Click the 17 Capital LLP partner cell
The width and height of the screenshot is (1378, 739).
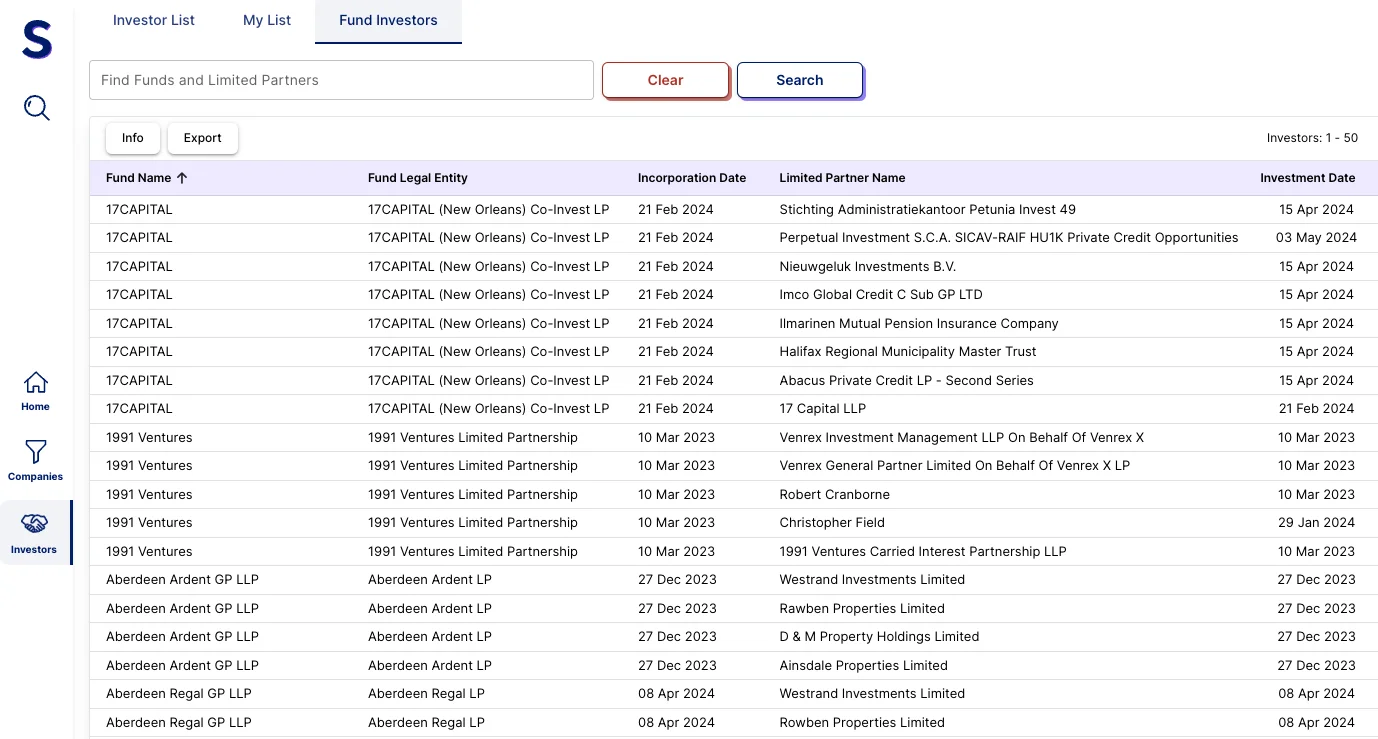[x=823, y=409]
